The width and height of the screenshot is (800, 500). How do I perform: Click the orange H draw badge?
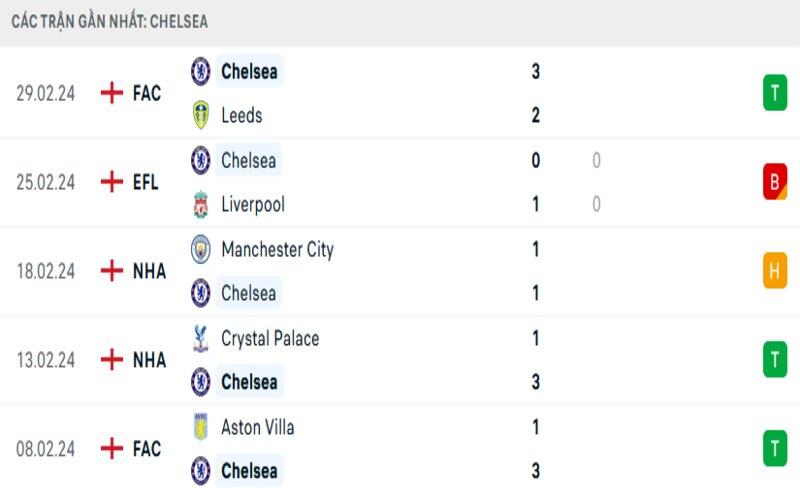(x=774, y=271)
